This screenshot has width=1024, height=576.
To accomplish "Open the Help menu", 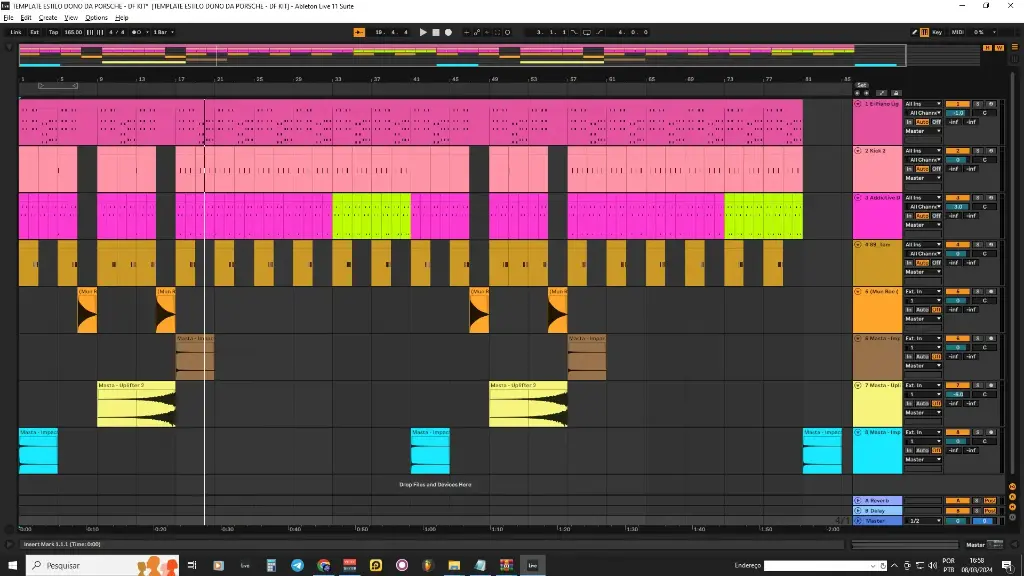I will [121, 18].
